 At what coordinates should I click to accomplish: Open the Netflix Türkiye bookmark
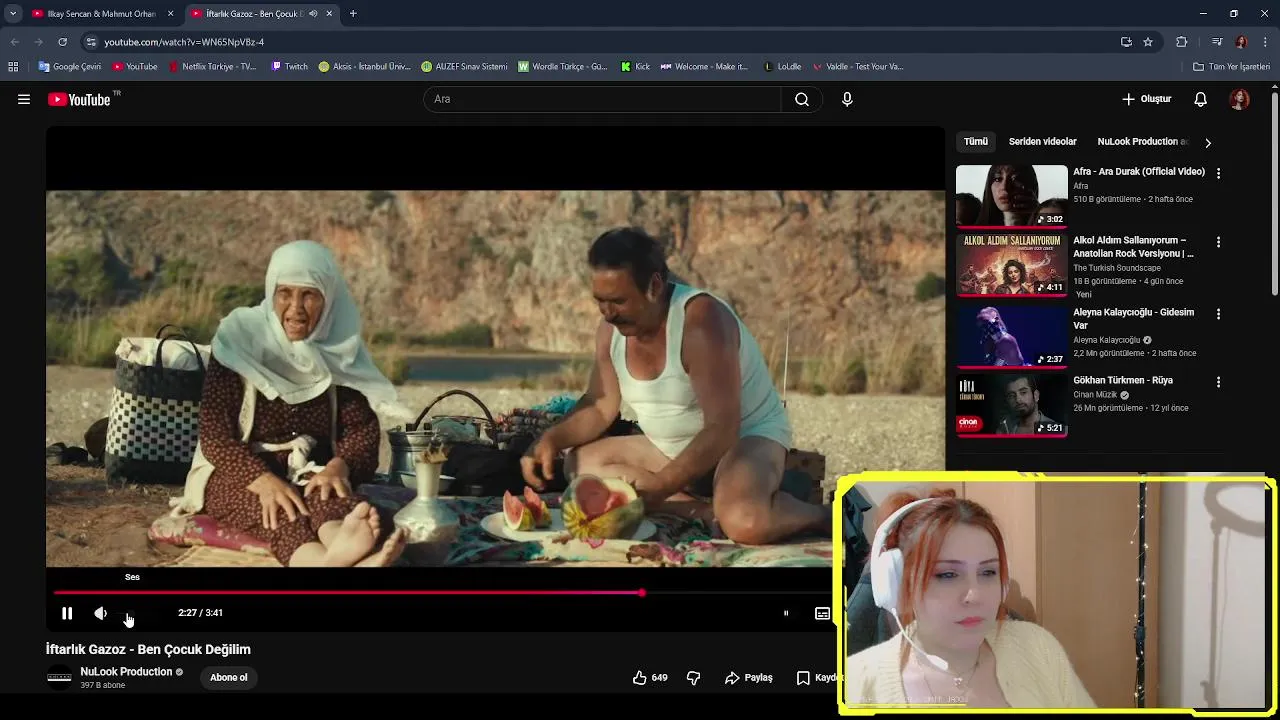pyautogui.click(x=212, y=67)
